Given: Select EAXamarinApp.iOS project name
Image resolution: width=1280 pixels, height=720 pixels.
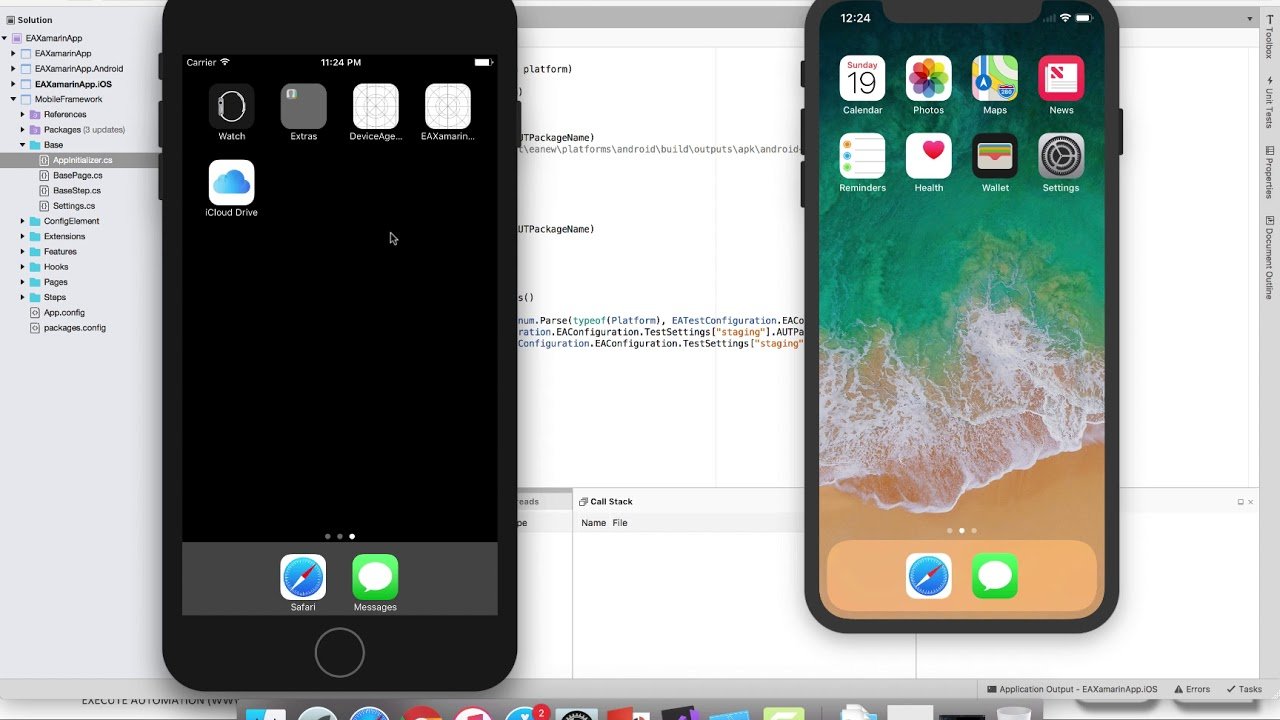Looking at the screenshot, I should click(x=73, y=84).
